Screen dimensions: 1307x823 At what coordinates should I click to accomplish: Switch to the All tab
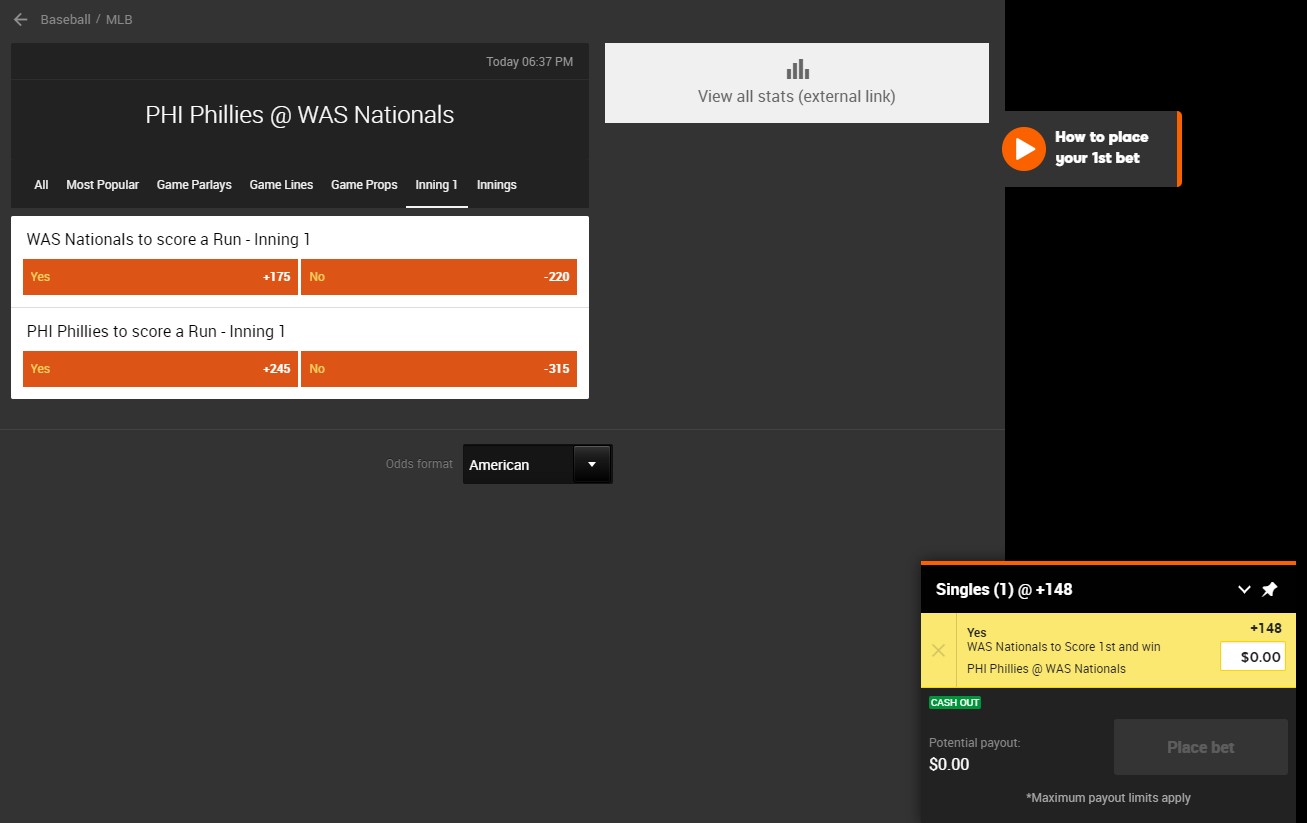[x=41, y=185]
